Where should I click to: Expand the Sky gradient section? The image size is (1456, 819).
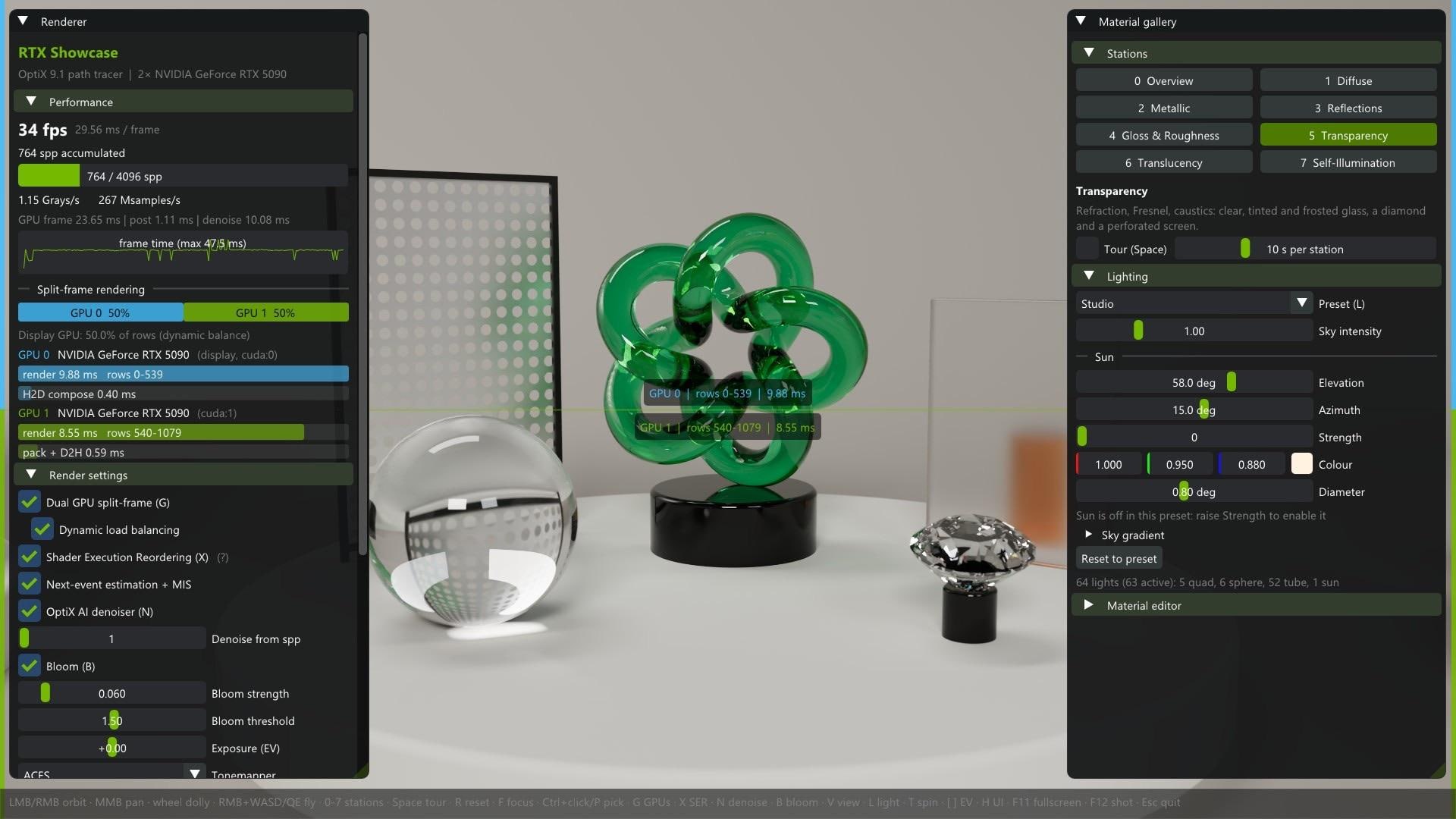point(1089,535)
